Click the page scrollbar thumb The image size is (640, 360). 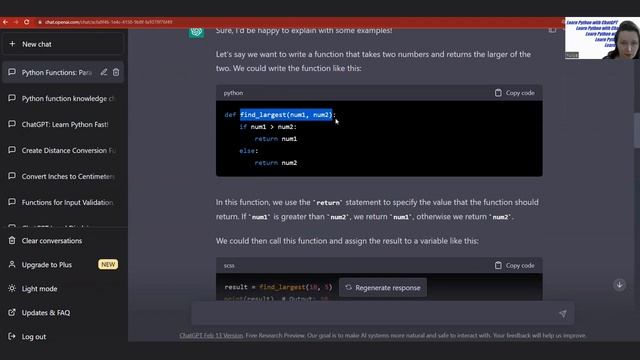(x=637, y=130)
